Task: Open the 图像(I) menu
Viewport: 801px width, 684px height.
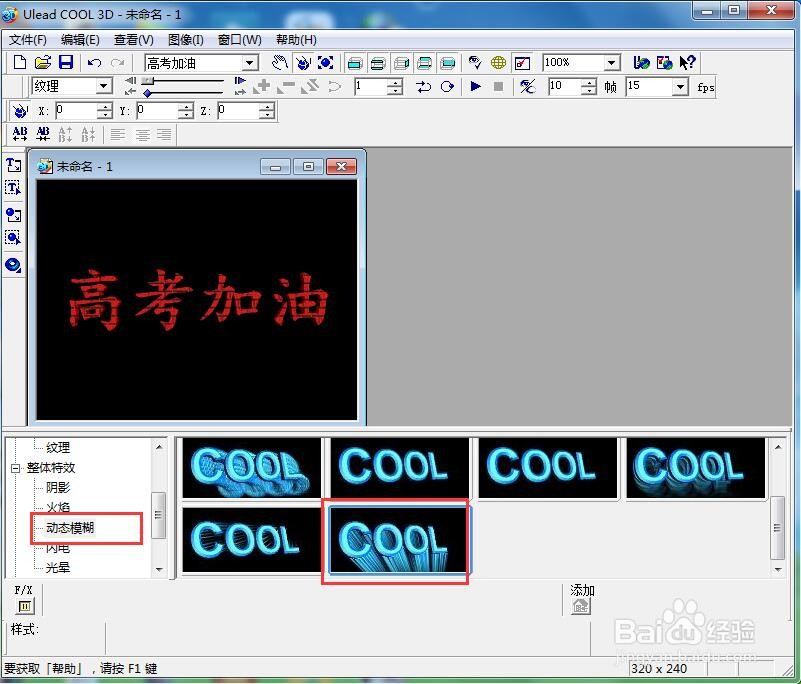Action: point(185,40)
